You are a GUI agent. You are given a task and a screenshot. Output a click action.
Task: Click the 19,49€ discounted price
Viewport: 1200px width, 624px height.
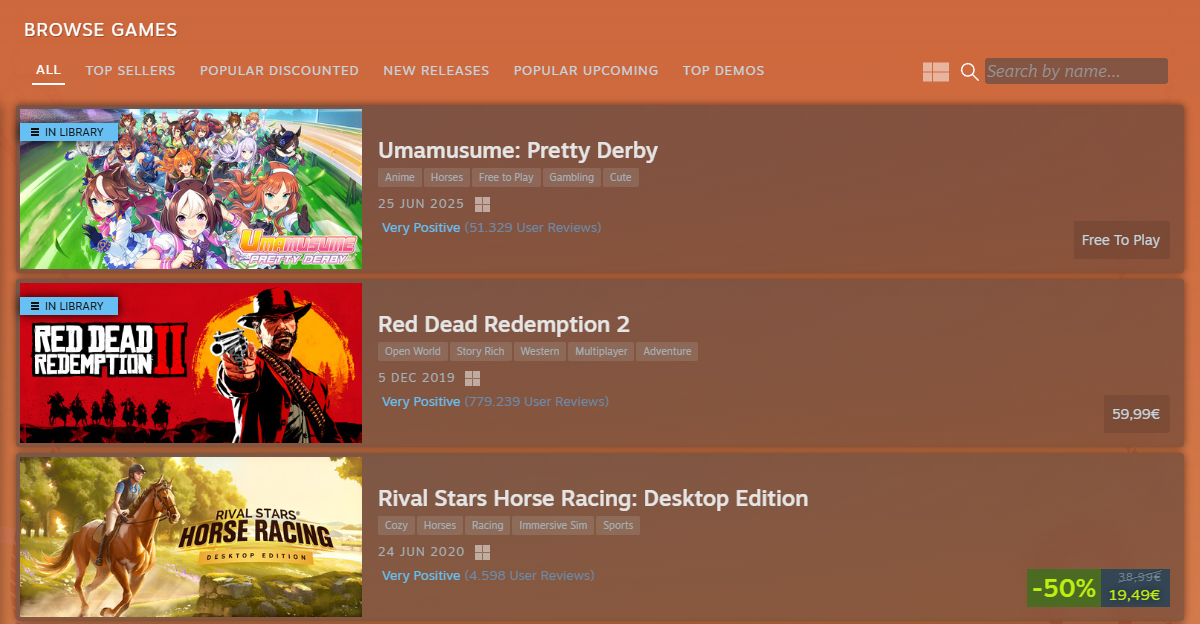coord(1134,595)
